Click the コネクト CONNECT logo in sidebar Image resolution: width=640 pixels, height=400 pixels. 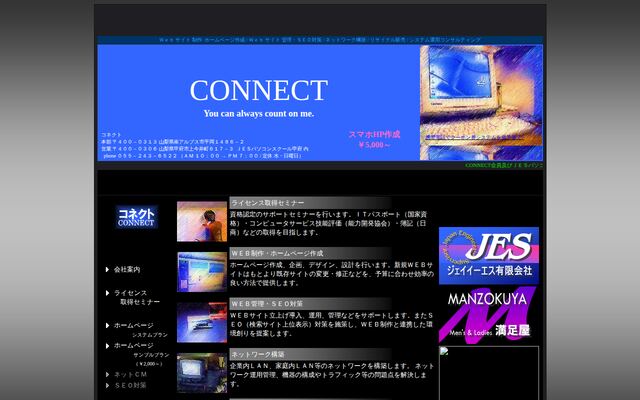click(136, 217)
